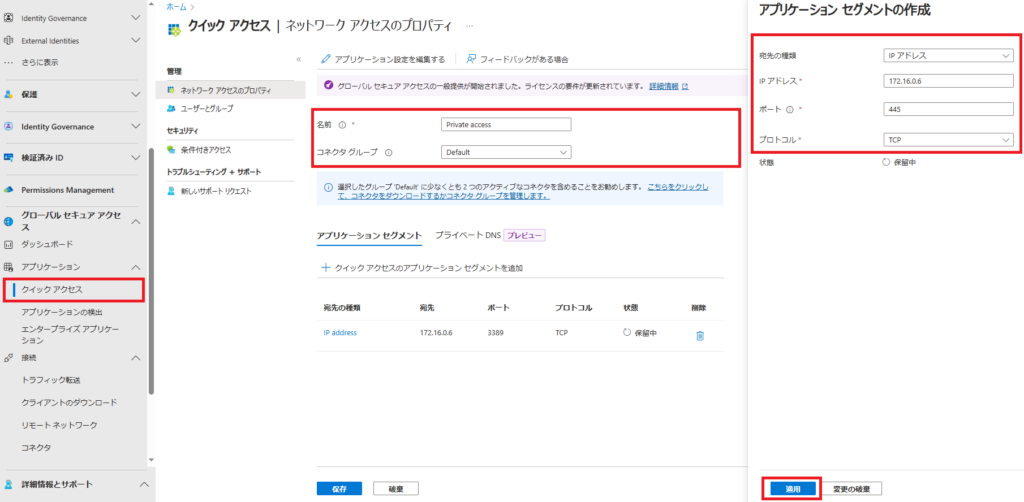Viewport: 1024px width, 502px height.
Task: Open the プロトコル TCP dropdown
Action: 948,140
